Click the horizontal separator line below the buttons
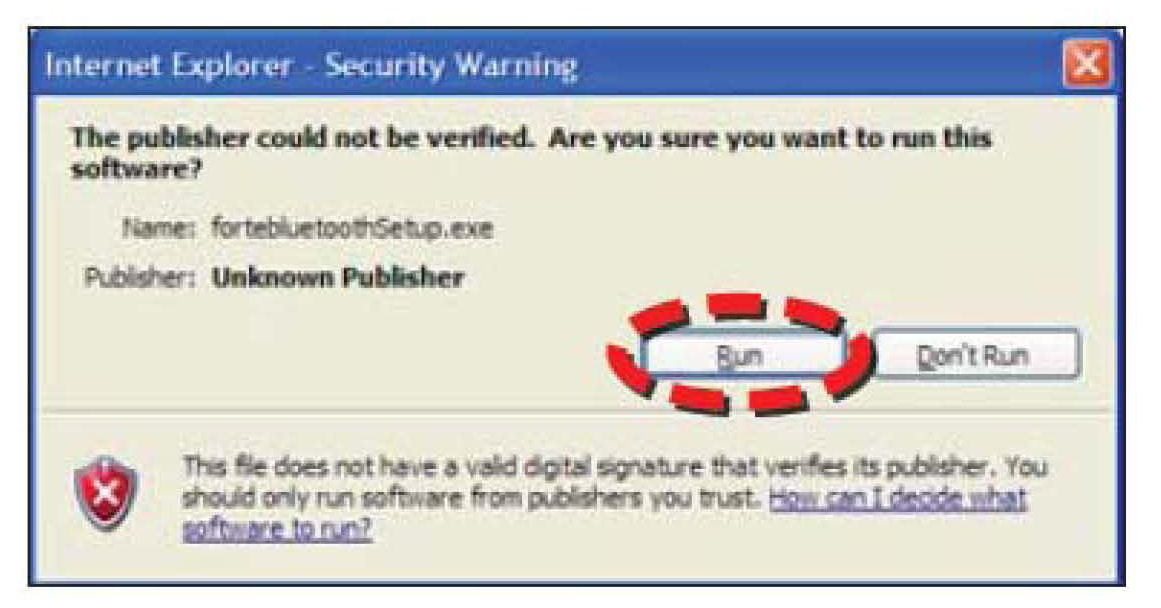Image resolution: width=1161 pixels, height=608 pixels. coord(578,409)
